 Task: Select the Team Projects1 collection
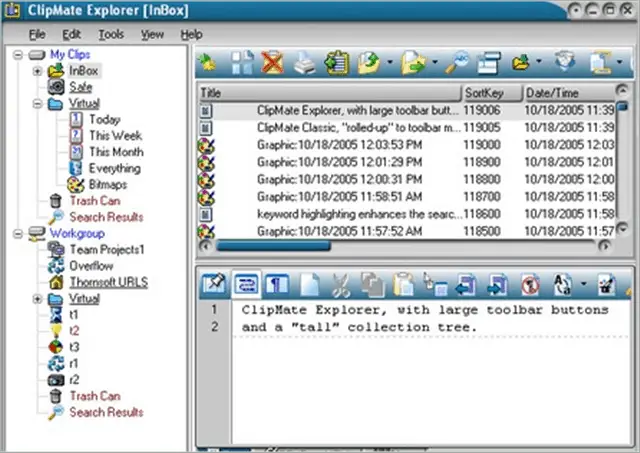click(107, 249)
